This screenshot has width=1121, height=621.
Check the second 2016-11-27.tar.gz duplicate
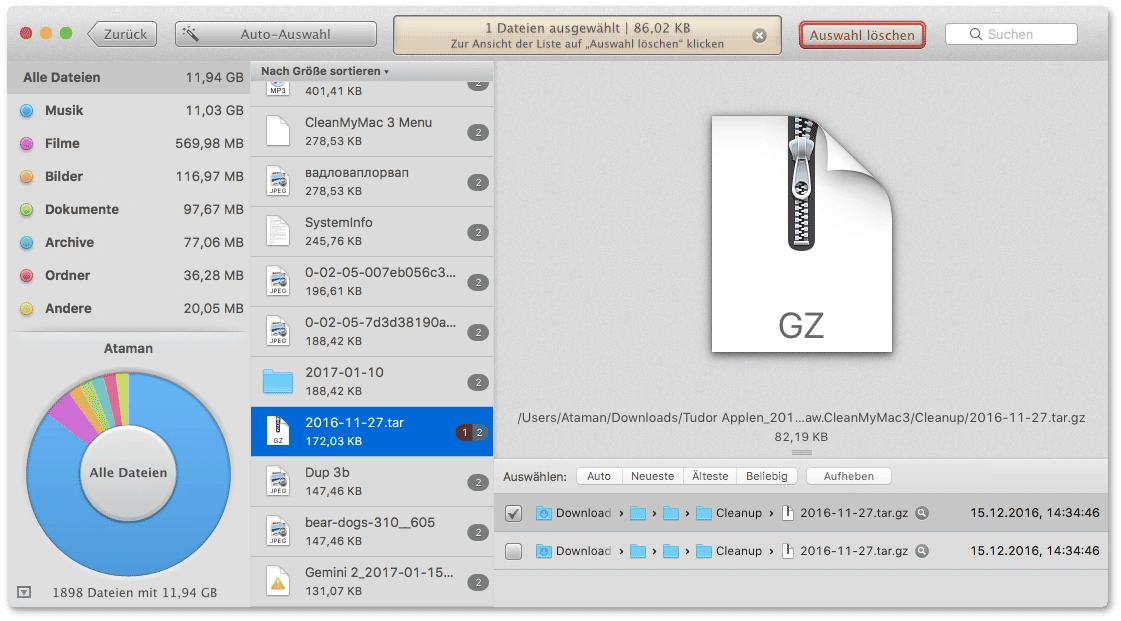pyautogui.click(x=513, y=551)
